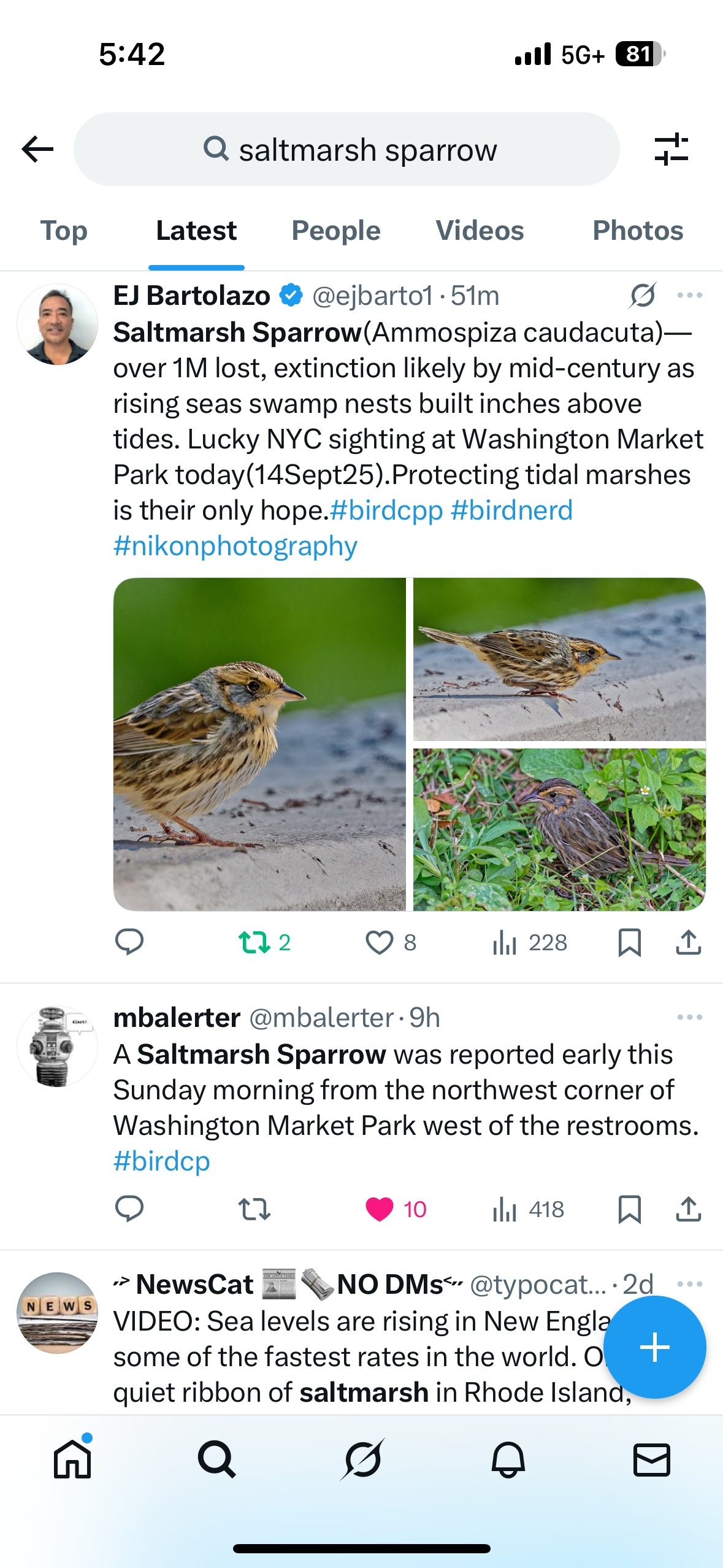This screenshot has width=723, height=1568.
Task: Tap the back arrow icon
Action: click(37, 149)
